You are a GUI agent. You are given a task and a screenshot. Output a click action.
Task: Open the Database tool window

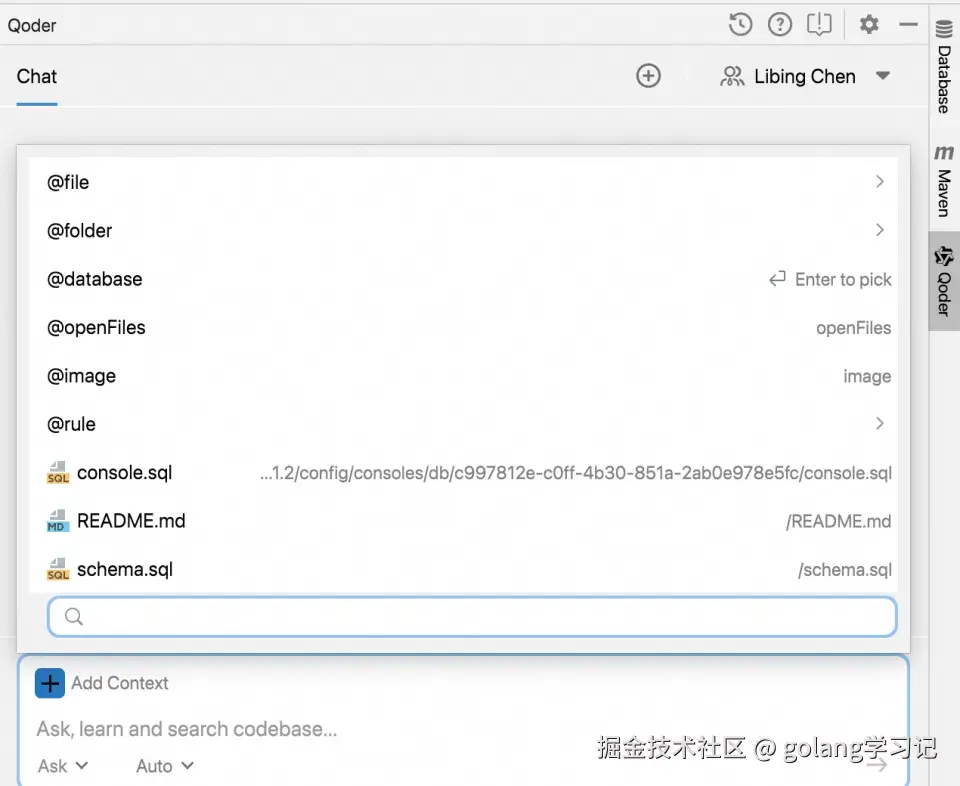[944, 66]
